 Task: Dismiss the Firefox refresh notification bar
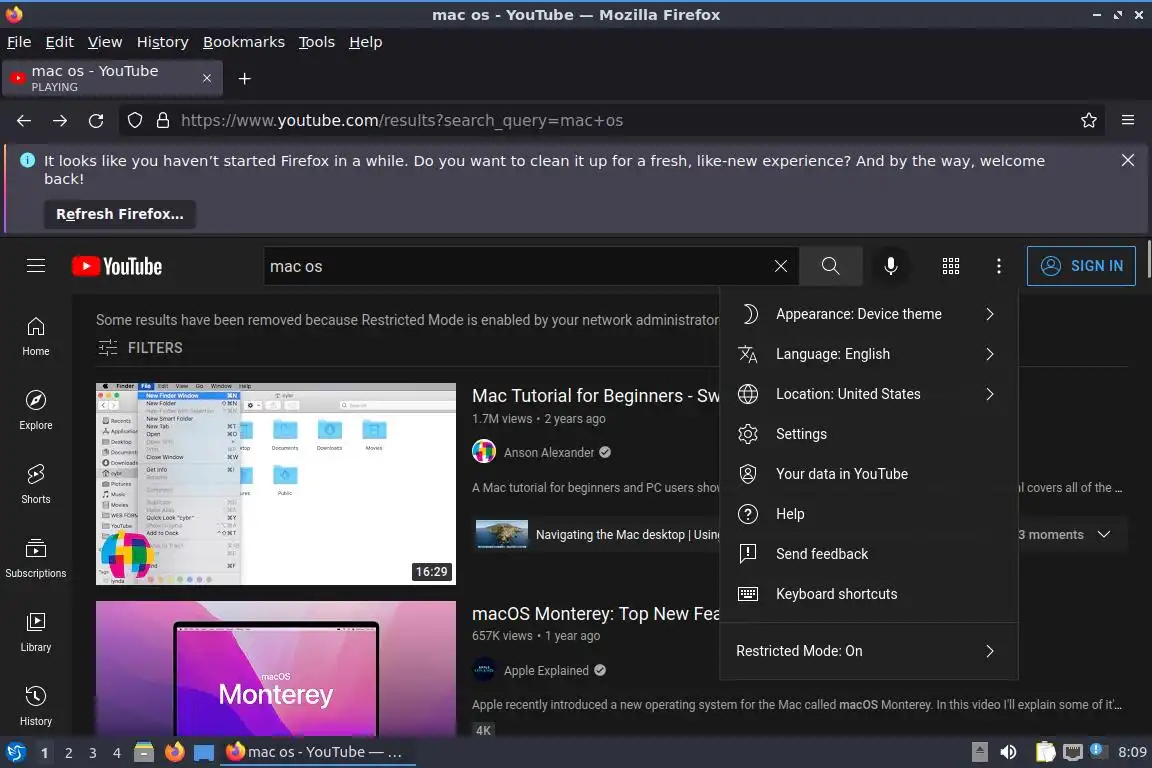pyautogui.click(x=1128, y=160)
